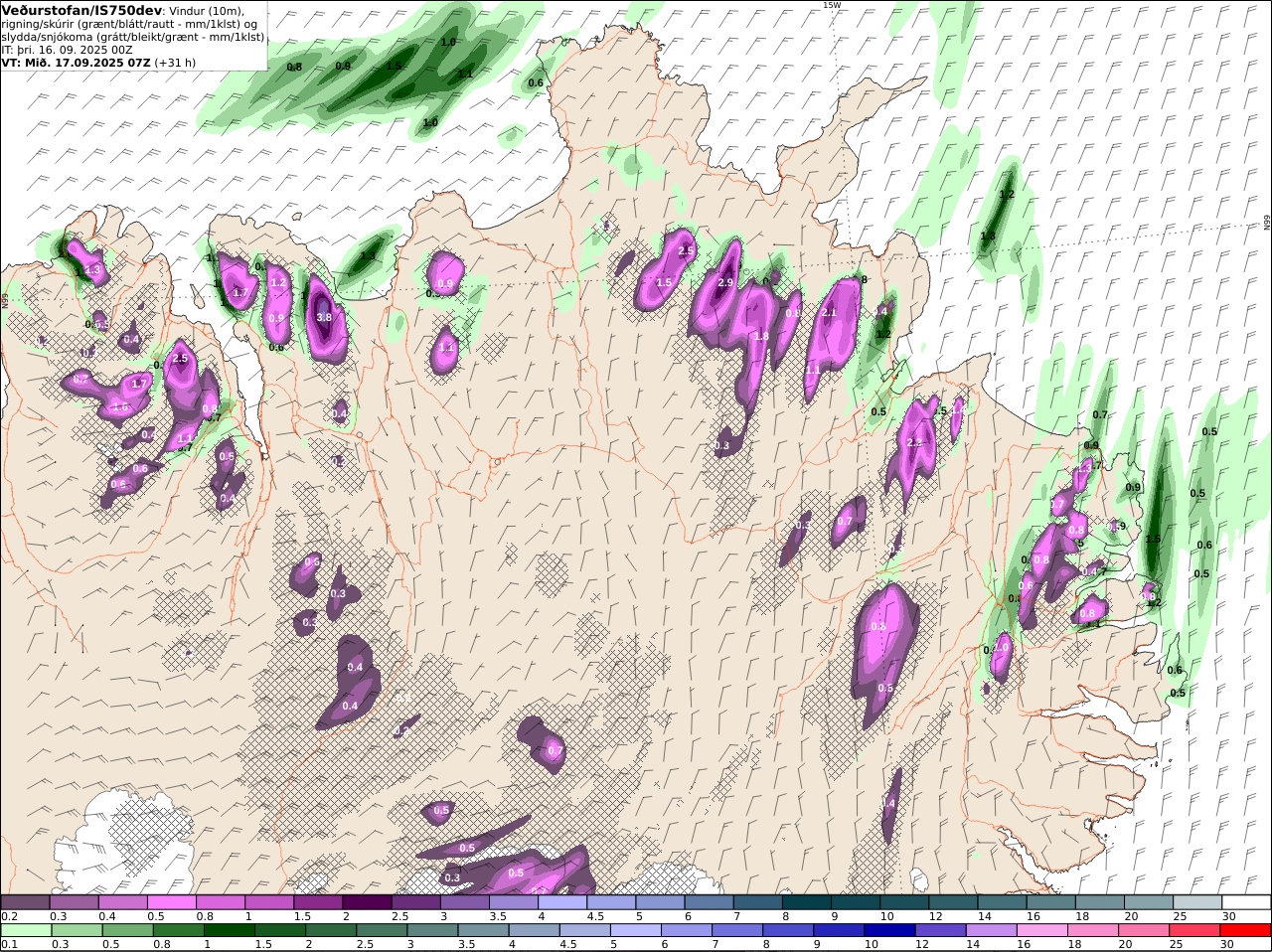This screenshot has width=1272, height=952.
Task: Click the snow legend swatch between 0.2 and 0.3
Action: [25, 902]
